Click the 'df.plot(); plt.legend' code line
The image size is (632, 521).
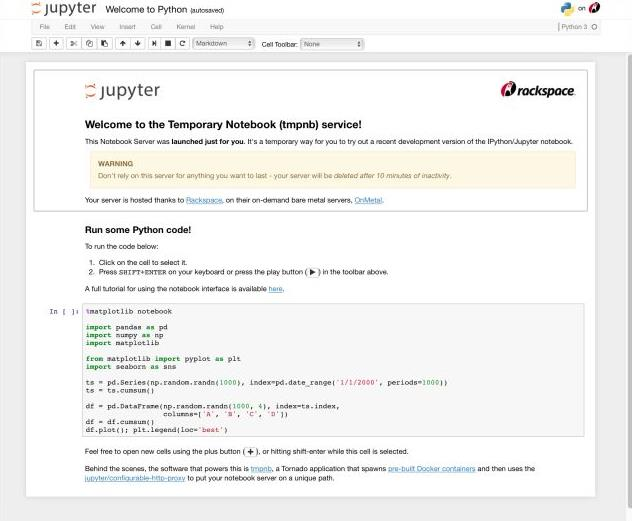pos(156,430)
